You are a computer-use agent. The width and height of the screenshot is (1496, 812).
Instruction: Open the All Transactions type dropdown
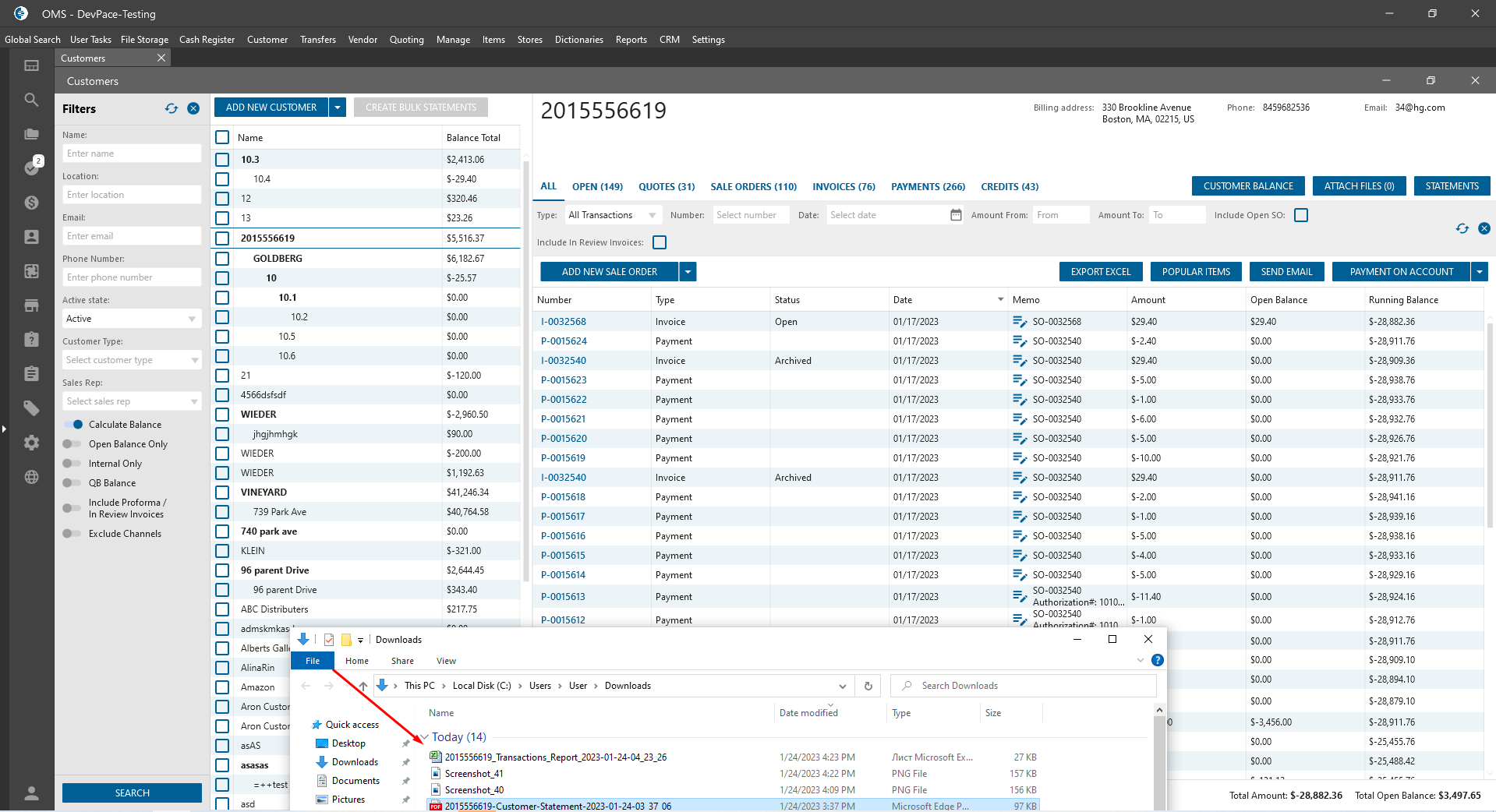612,215
